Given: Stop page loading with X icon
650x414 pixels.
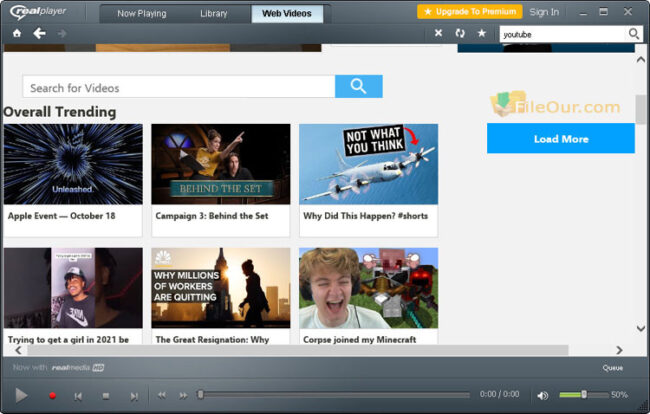Looking at the screenshot, I should pos(438,33).
